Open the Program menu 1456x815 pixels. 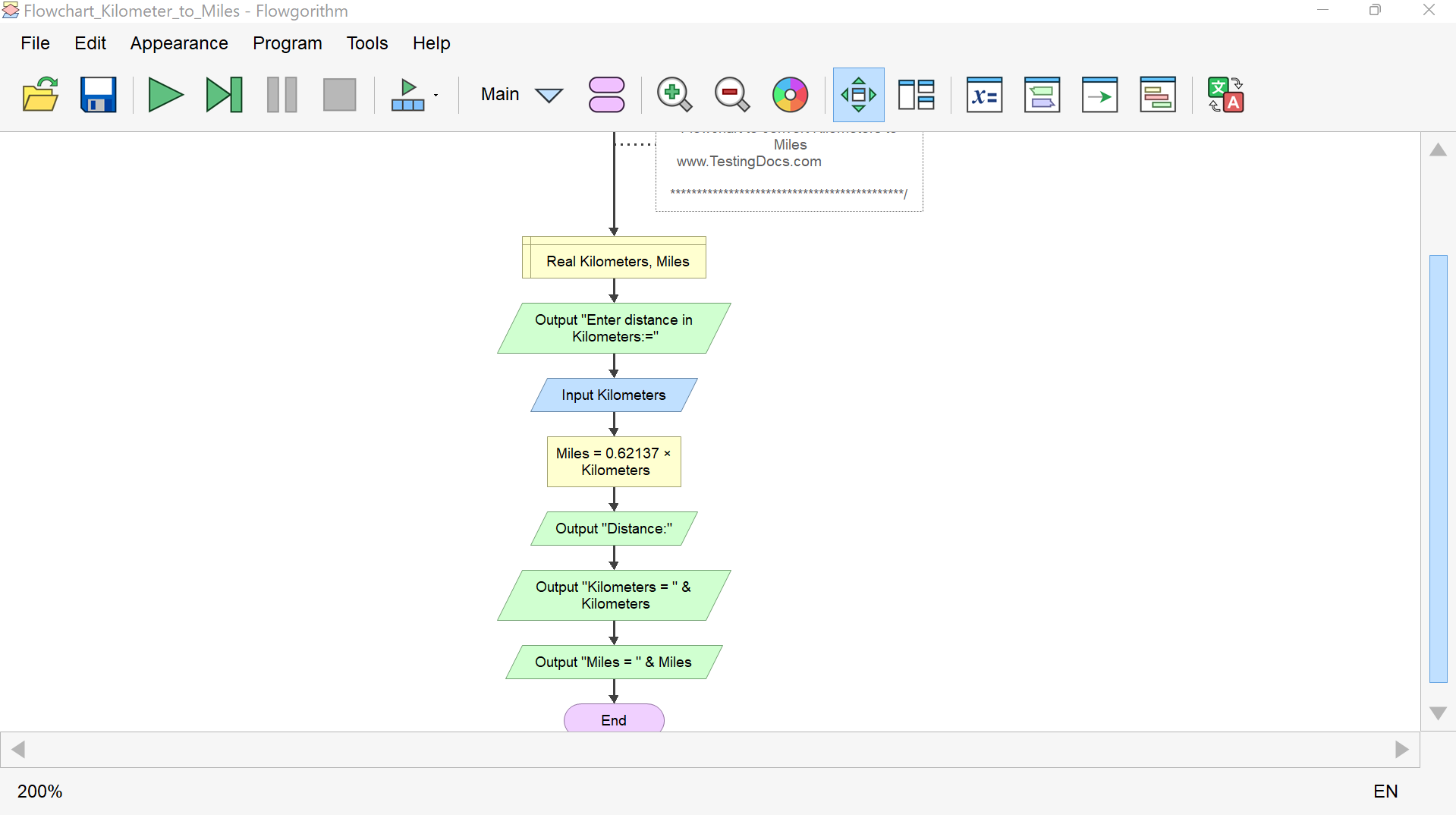[x=287, y=43]
